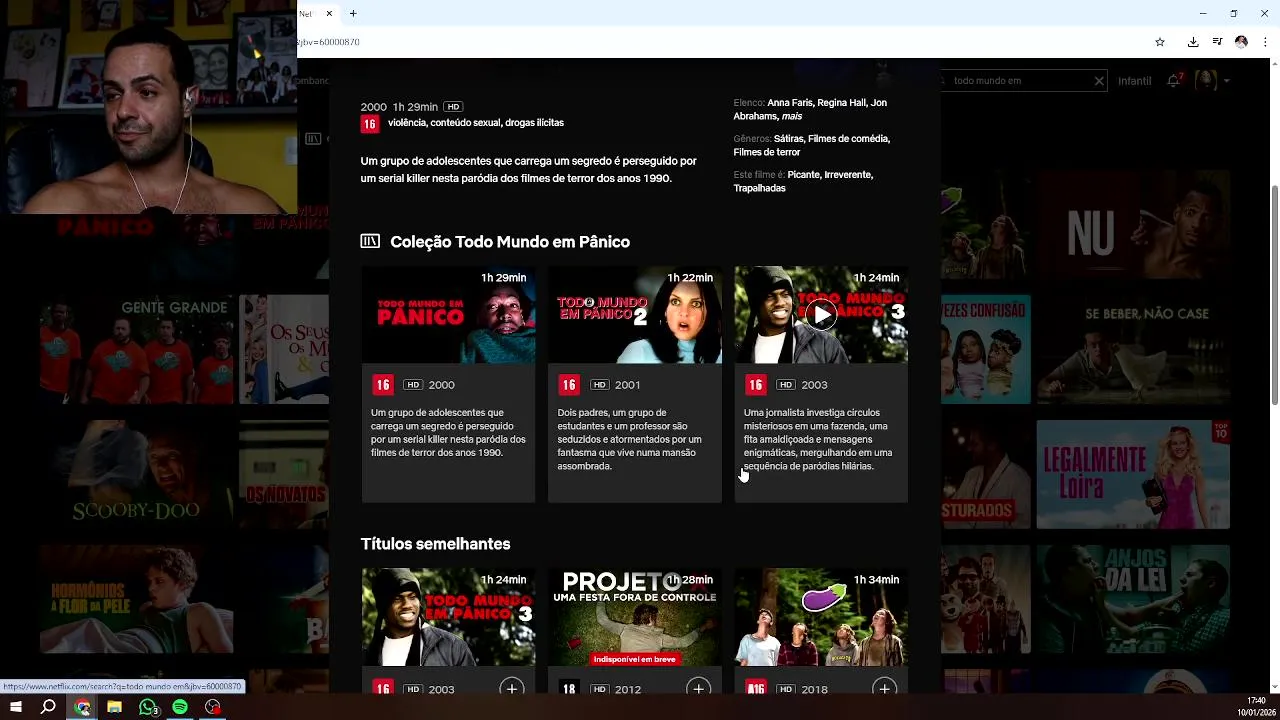Open a new browser tab
Viewport: 1280px width, 720px height.
[x=353, y=14]
